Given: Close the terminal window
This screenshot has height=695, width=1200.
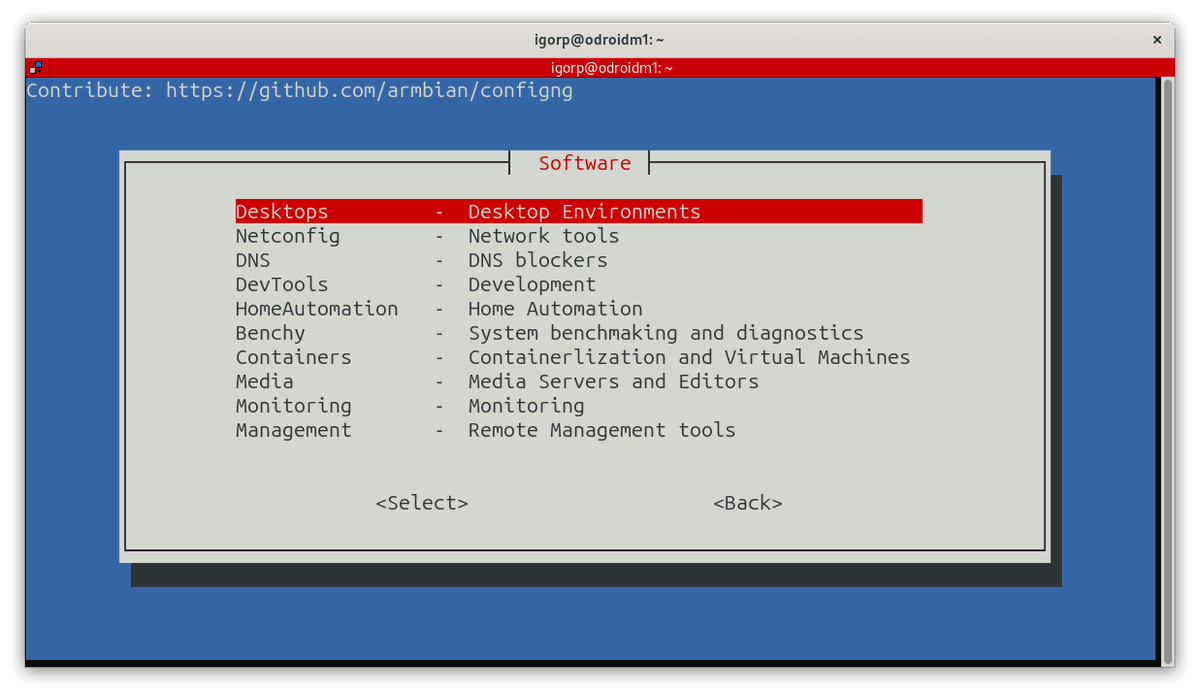Looking at the screenshot, I should point(1157,39).
